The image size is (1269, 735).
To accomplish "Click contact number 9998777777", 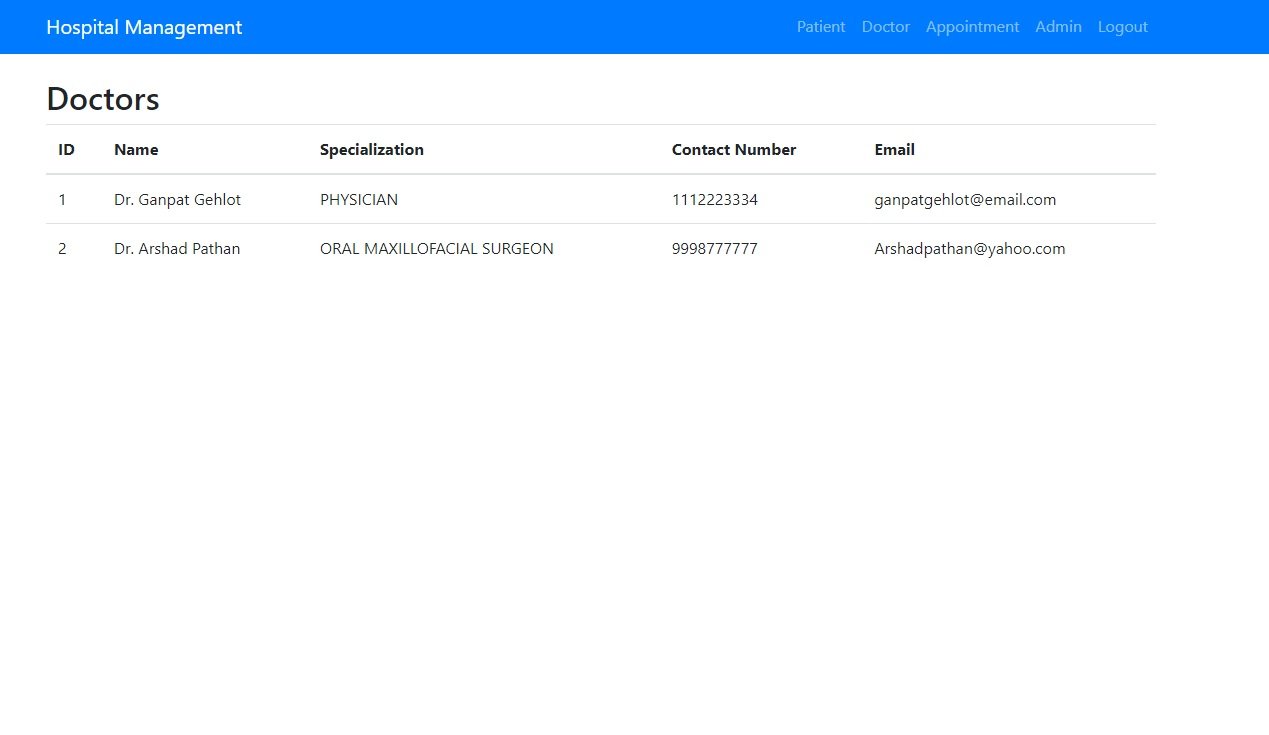I will (x=714, y=249).
